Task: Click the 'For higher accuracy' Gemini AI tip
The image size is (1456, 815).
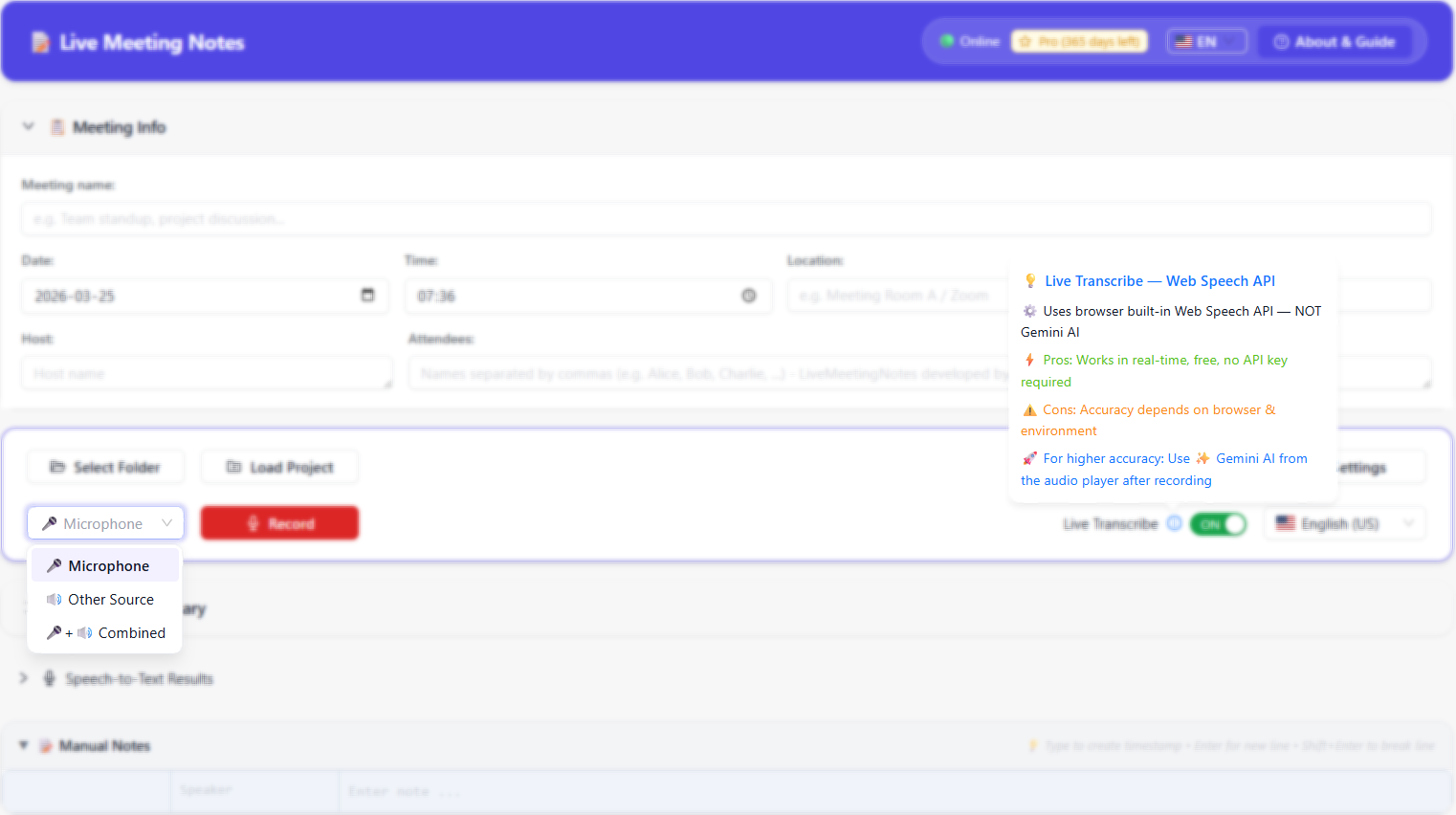Action: coord(1164,470)
